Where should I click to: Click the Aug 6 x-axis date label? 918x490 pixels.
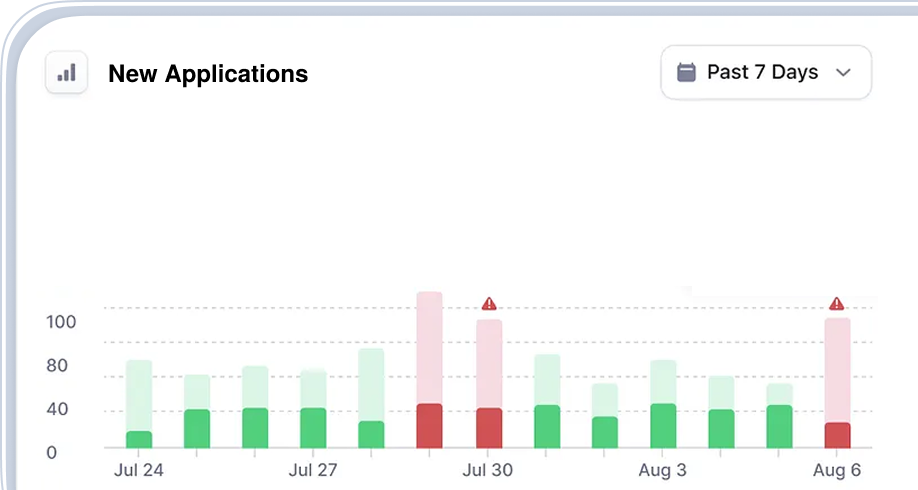837,470
